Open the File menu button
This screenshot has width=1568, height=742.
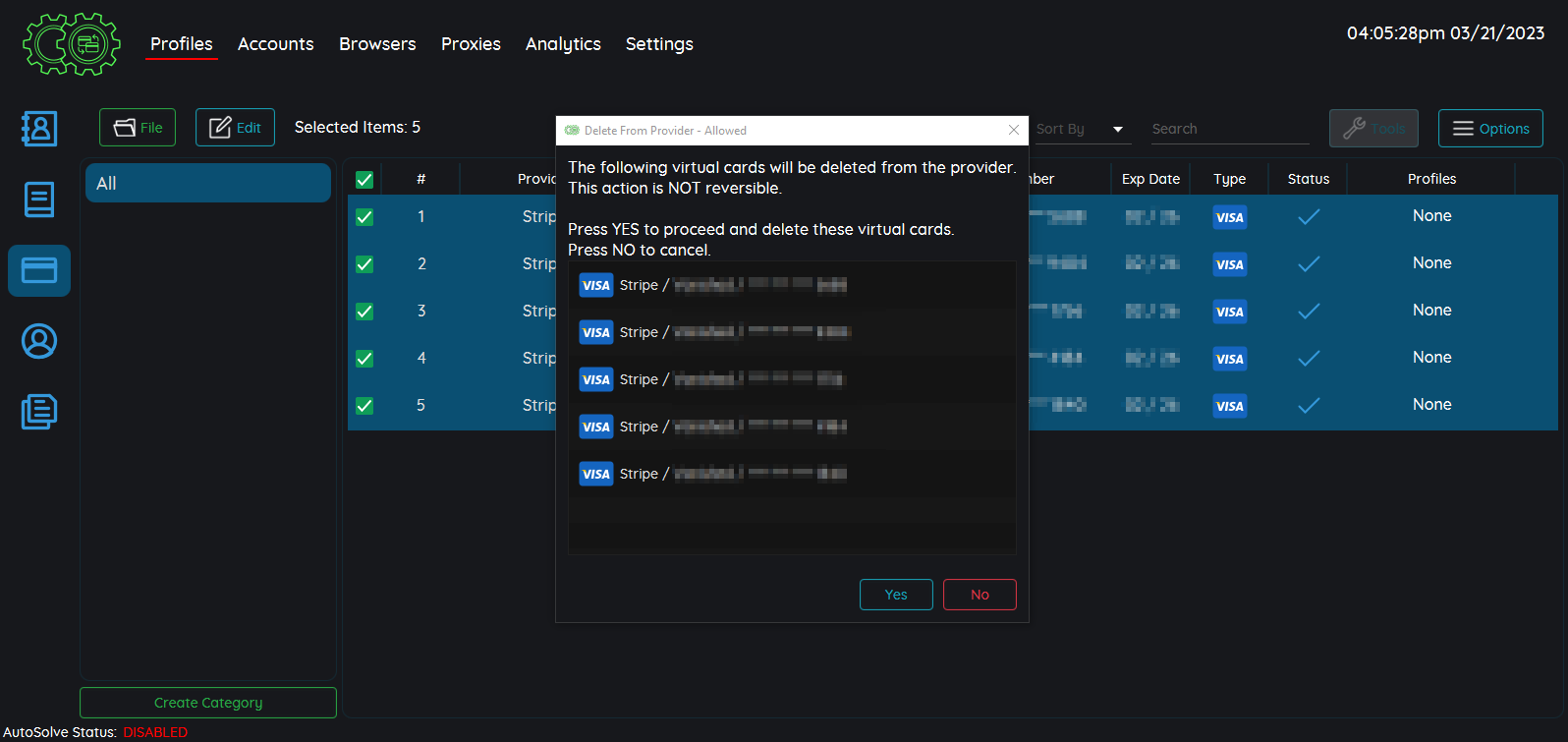click(x=138, y=128)
